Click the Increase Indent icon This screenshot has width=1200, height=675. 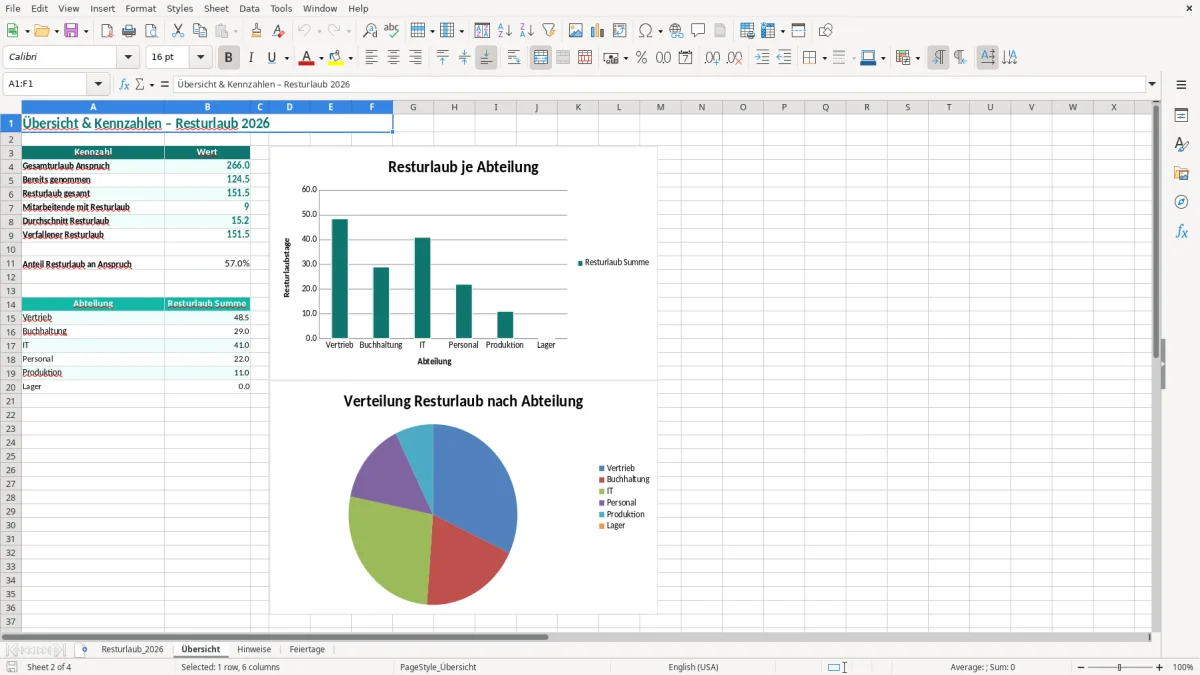762,58
